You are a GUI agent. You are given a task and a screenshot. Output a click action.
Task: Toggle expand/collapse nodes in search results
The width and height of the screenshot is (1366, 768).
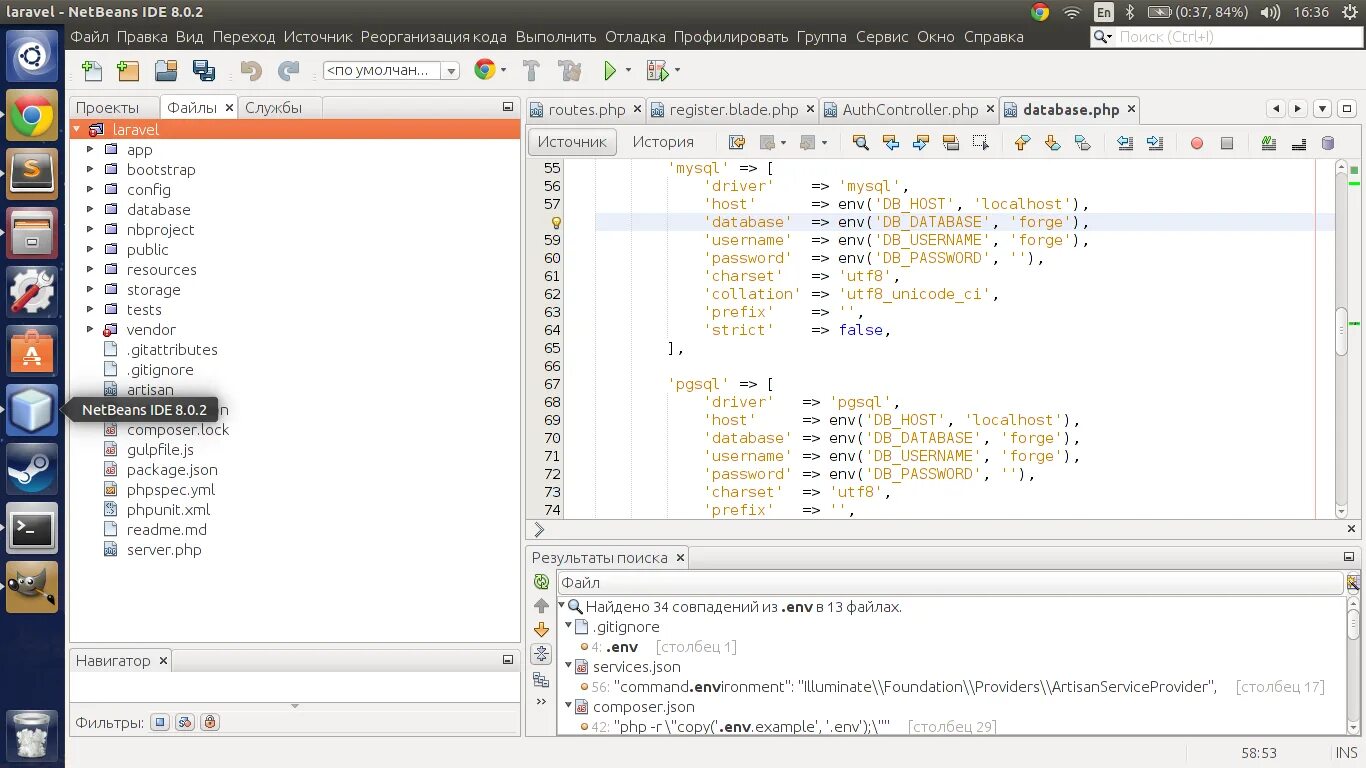point(541,654)
